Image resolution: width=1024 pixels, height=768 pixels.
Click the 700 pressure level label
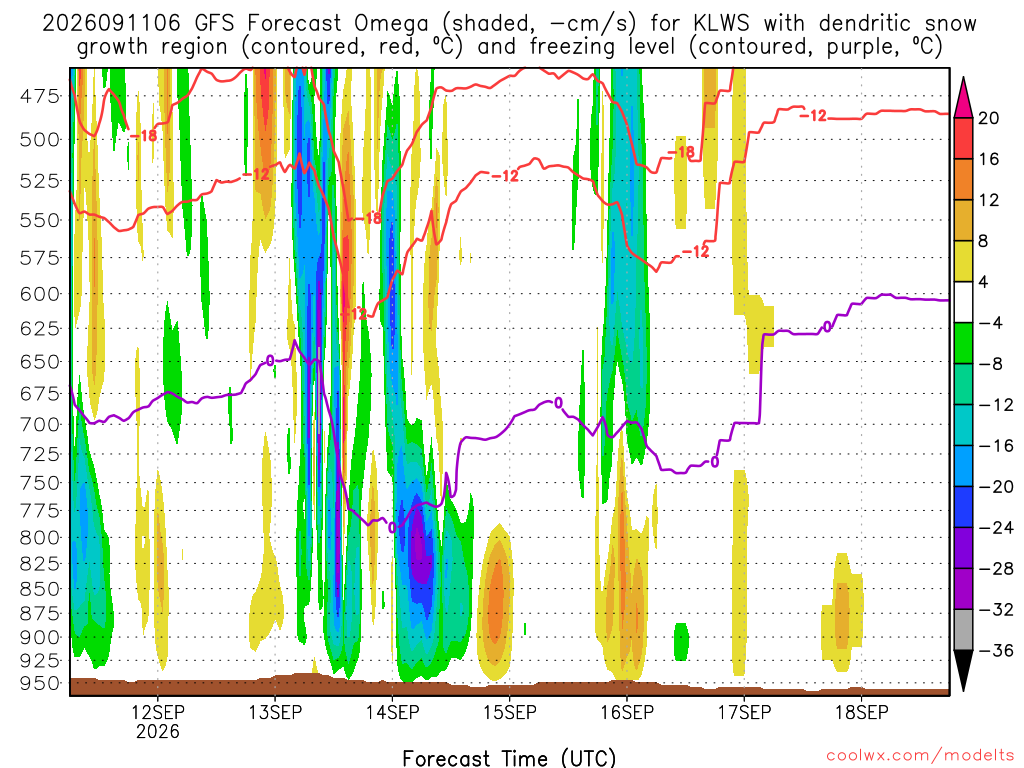40,424
